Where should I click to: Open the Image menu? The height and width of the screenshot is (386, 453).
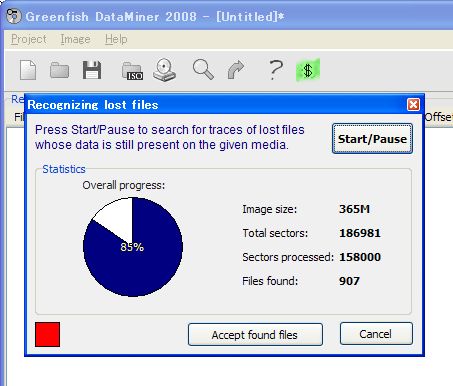tap(75, 39)
